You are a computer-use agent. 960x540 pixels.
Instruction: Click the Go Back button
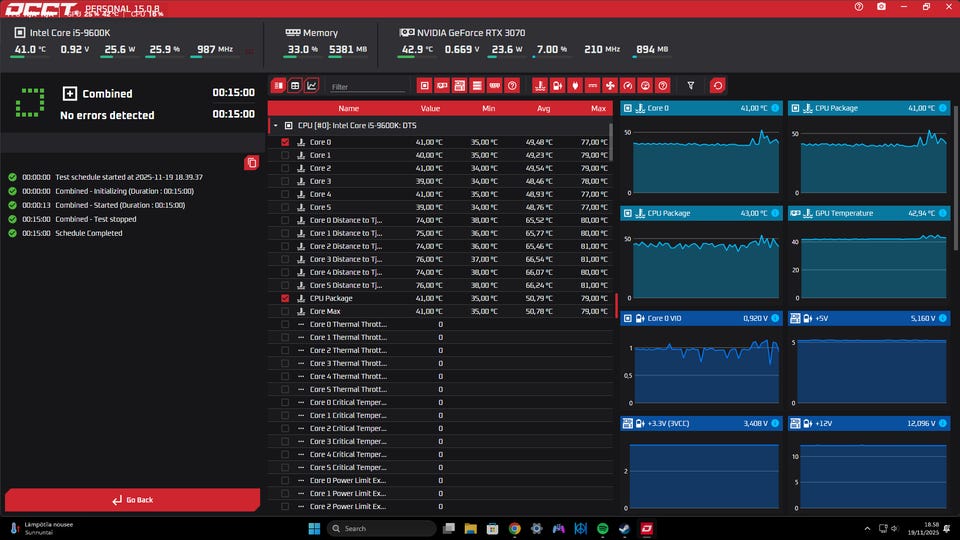pos(132,500)
